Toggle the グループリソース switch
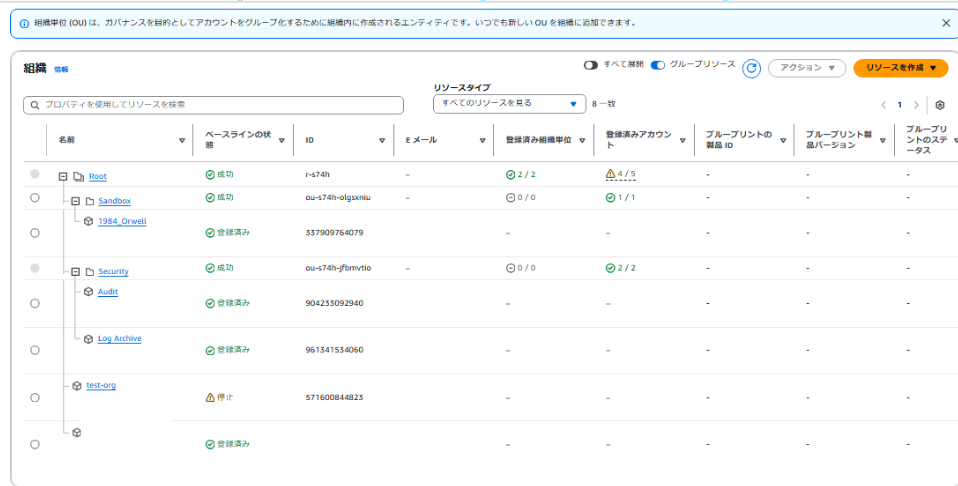 pyautogui.click(x=657, y=65)
